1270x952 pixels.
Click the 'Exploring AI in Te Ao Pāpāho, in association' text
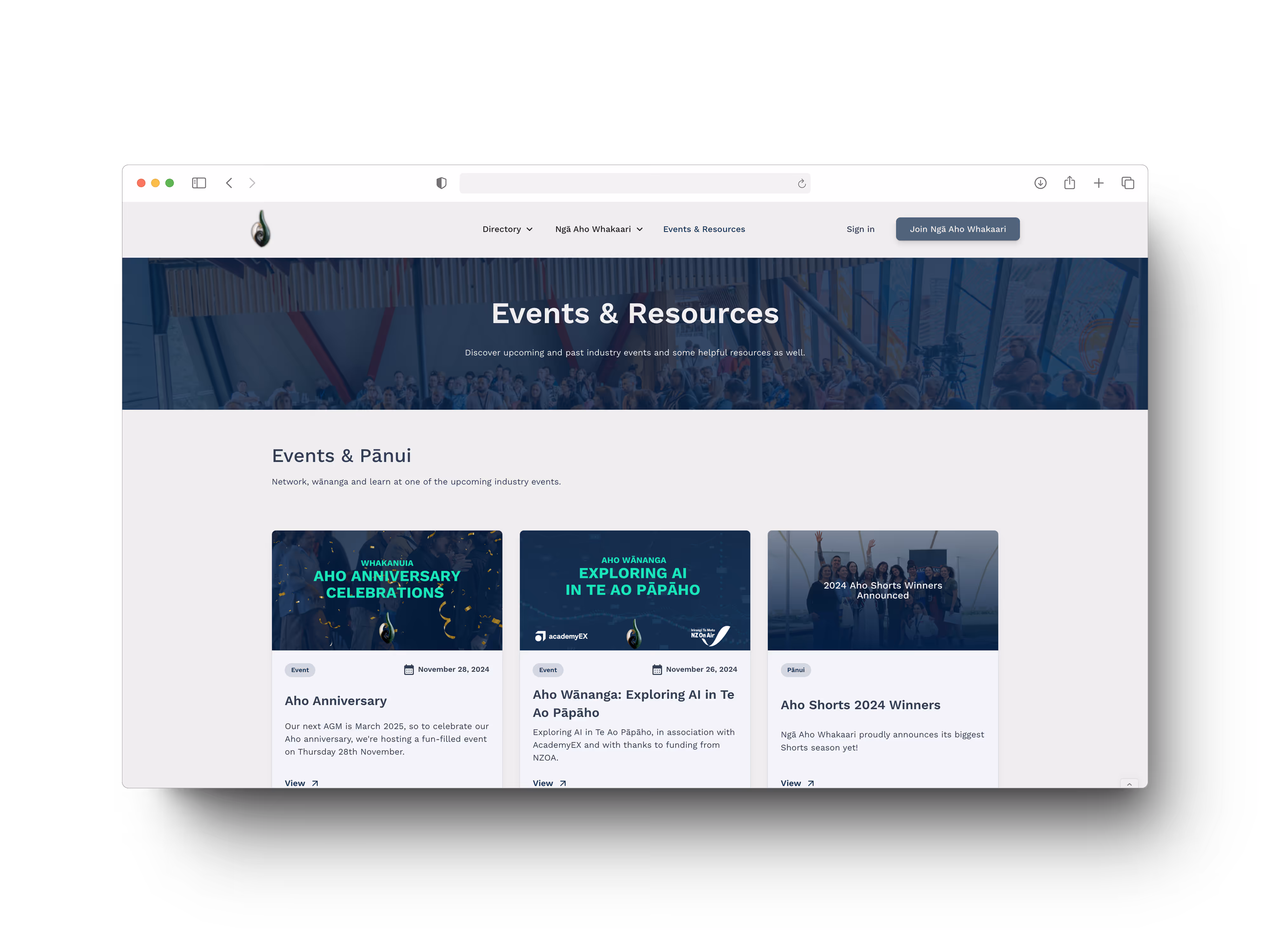634,745
